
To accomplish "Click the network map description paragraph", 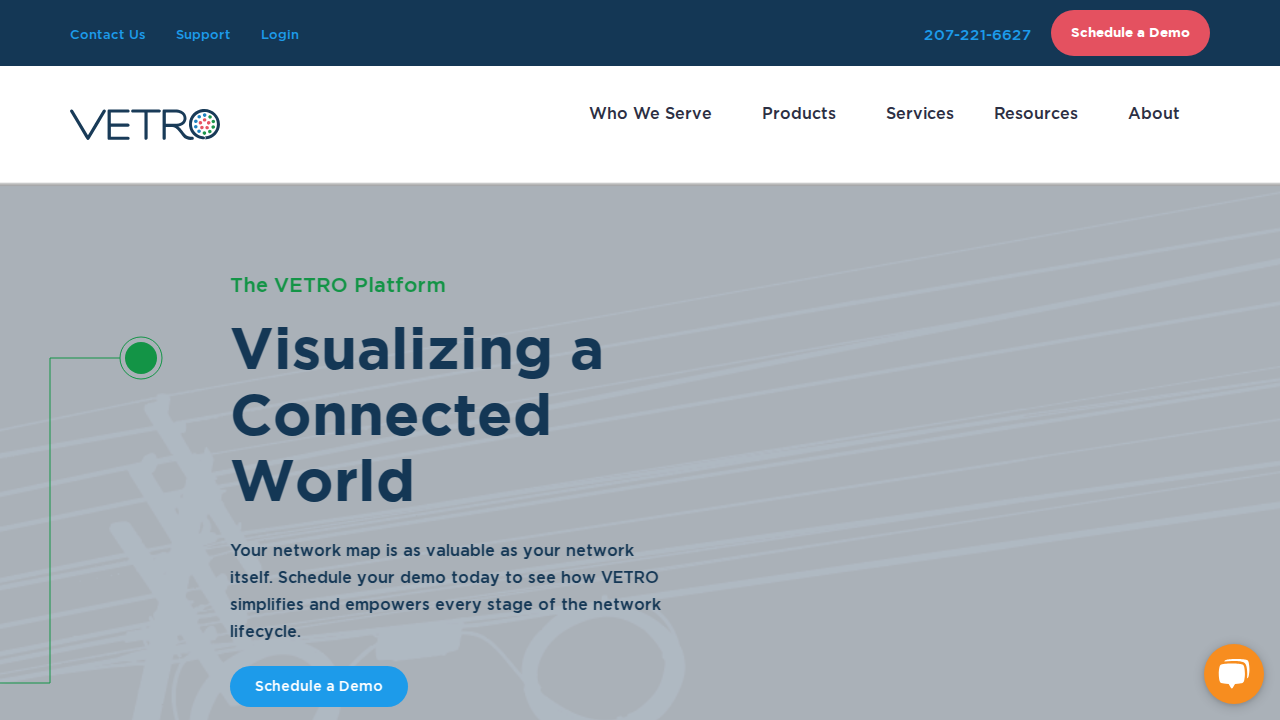I will click(445, 591).
